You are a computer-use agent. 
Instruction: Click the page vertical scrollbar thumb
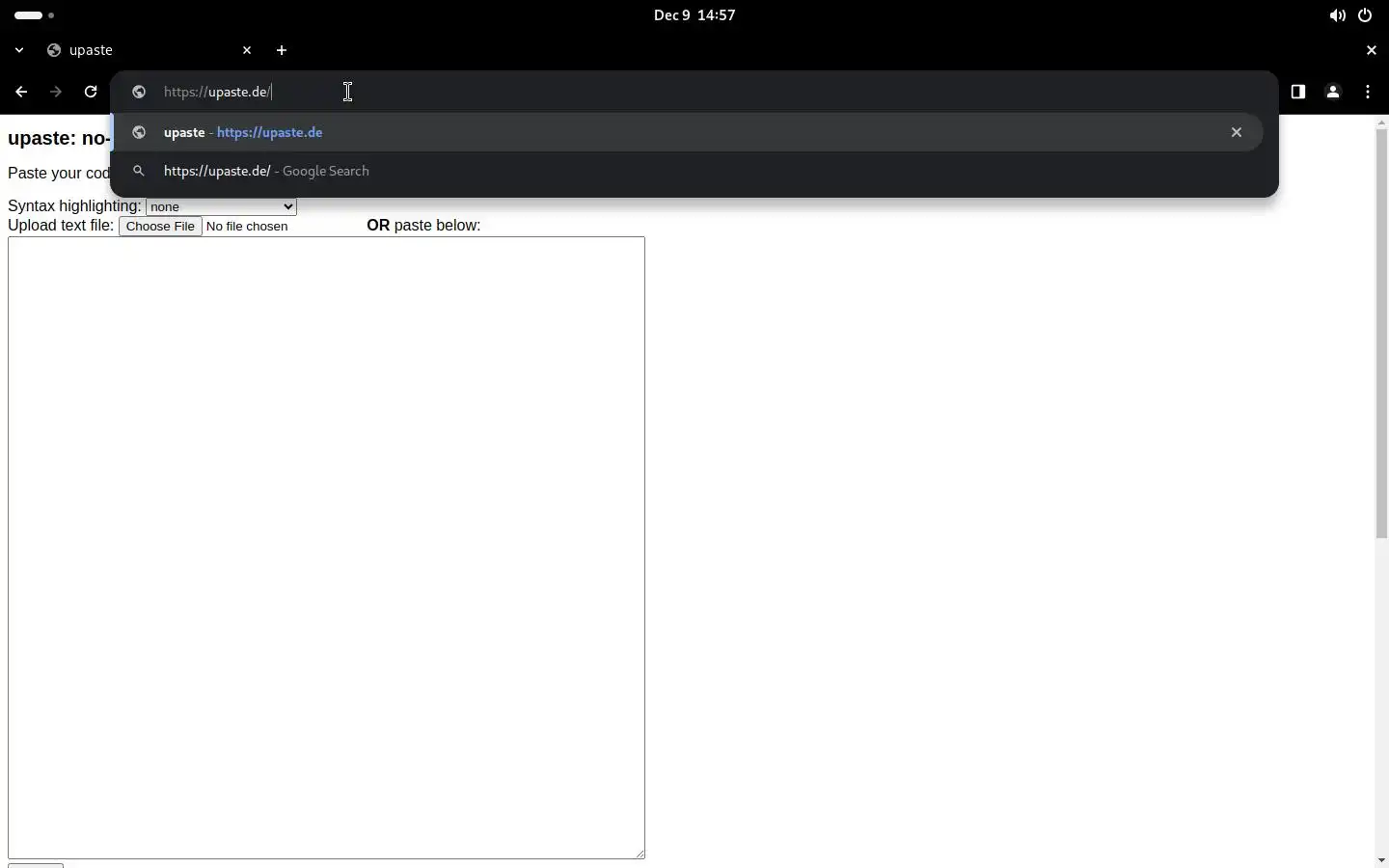(1381, 333)
